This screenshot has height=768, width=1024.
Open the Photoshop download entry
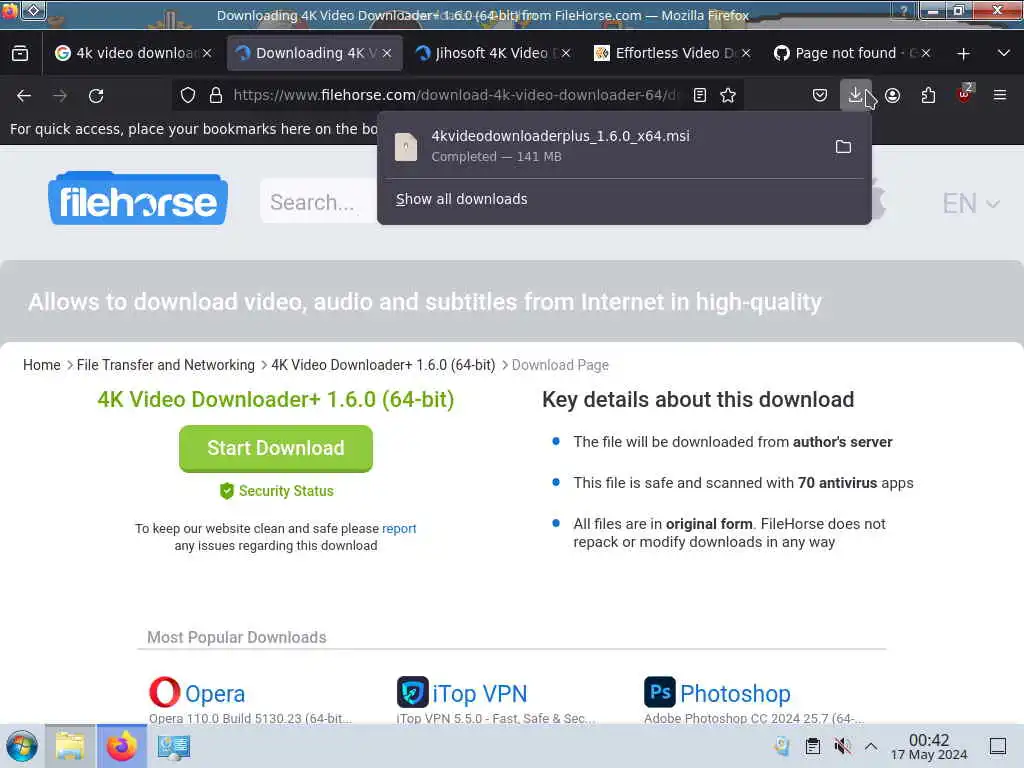(735, 694)
